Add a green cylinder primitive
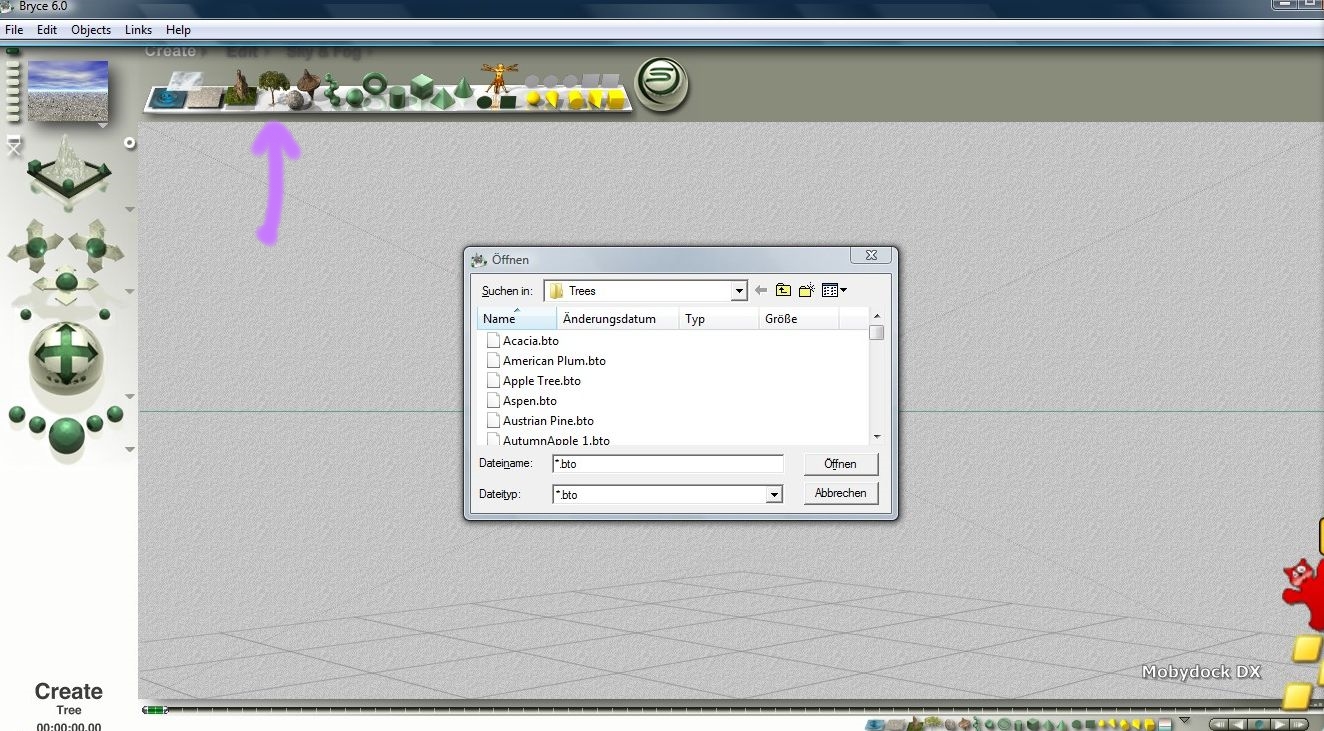The height and width of the screenshot is (731, 1324). pyautogui.click(x=397, y=98)
